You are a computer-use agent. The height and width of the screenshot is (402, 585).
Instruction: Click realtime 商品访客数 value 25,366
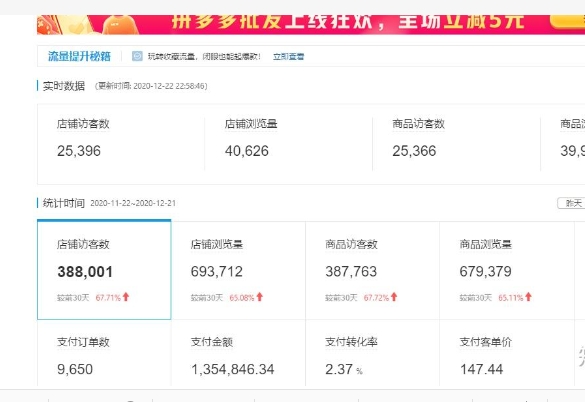point(414,151)
